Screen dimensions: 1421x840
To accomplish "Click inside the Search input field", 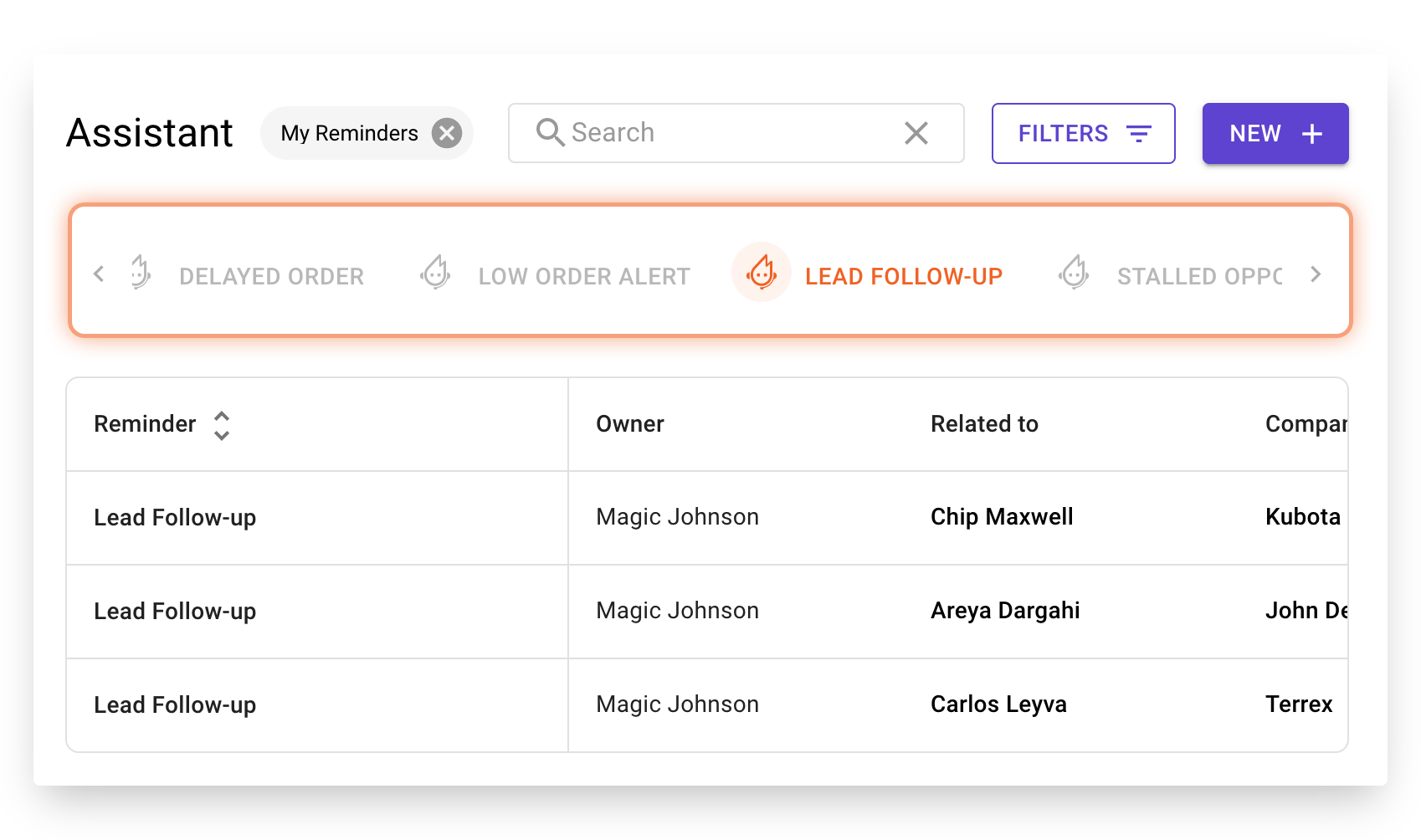I will pyautogui.click(x=728, y=133).
